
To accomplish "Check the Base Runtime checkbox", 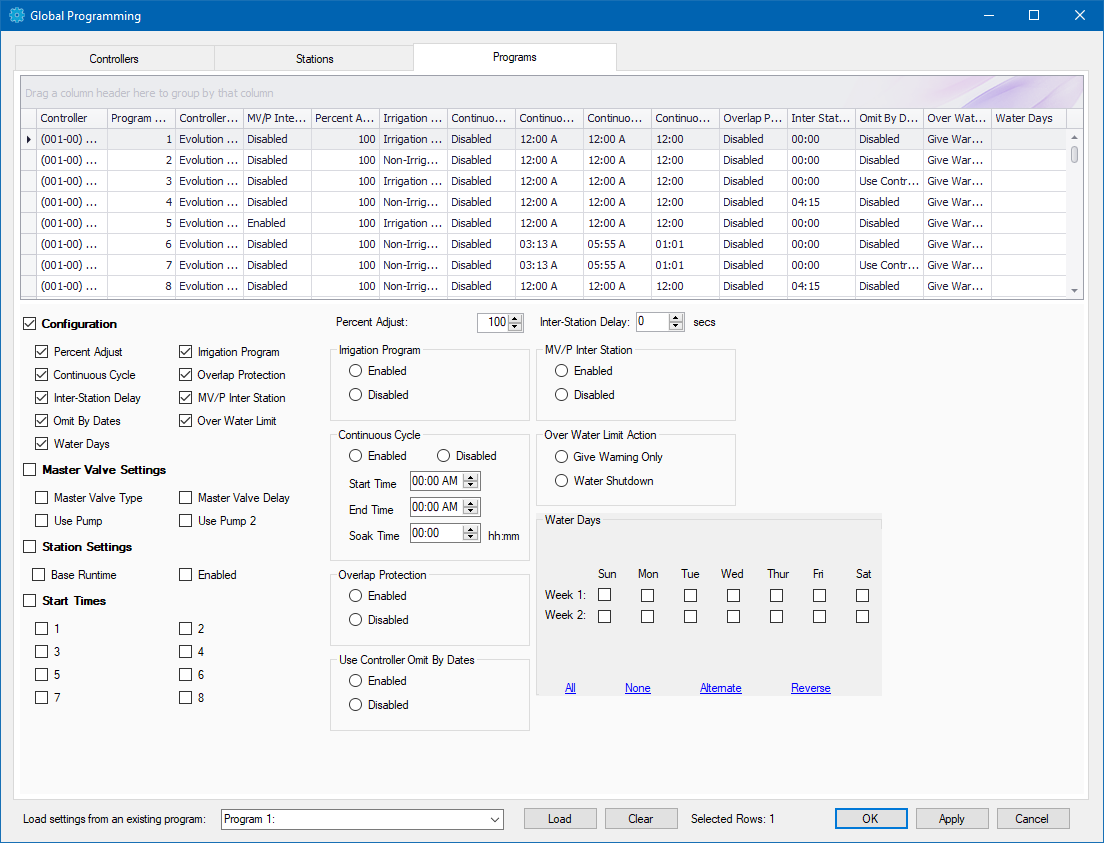I will pos(39,575).
